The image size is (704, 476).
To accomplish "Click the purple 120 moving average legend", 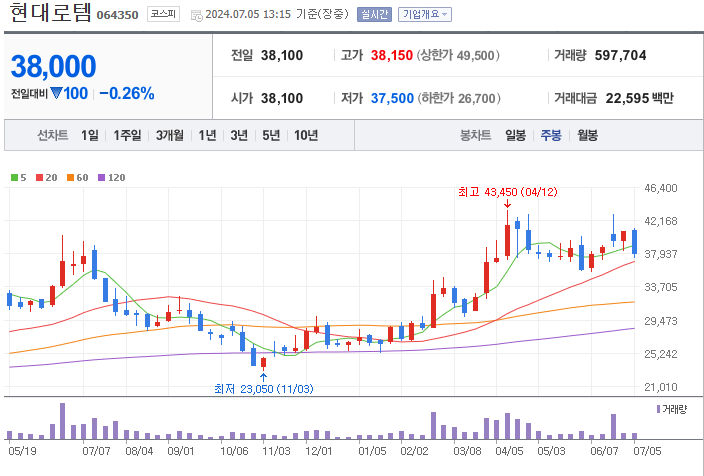I will coord(111,178).
